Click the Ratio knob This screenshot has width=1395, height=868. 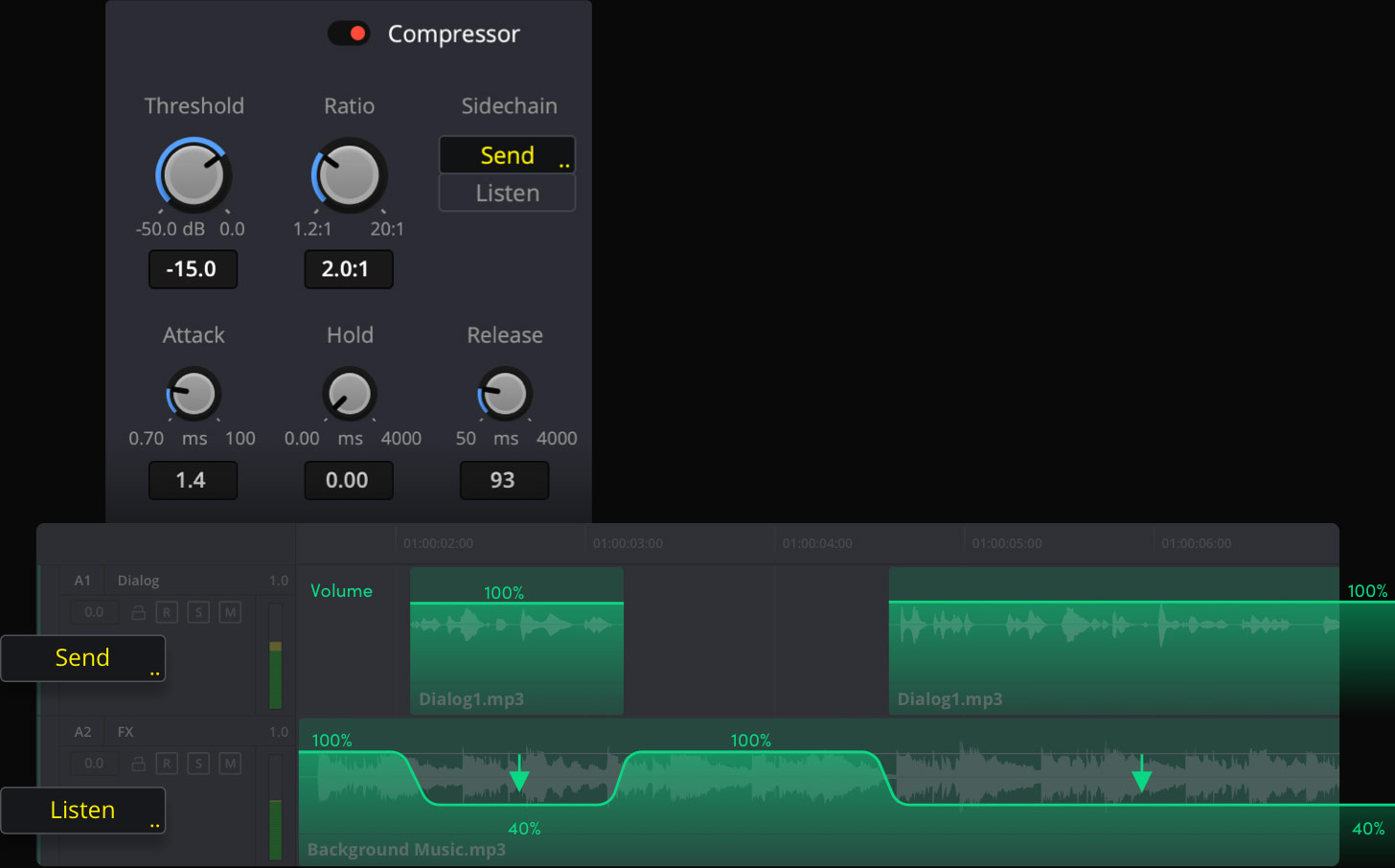click(x=349, y=175)
